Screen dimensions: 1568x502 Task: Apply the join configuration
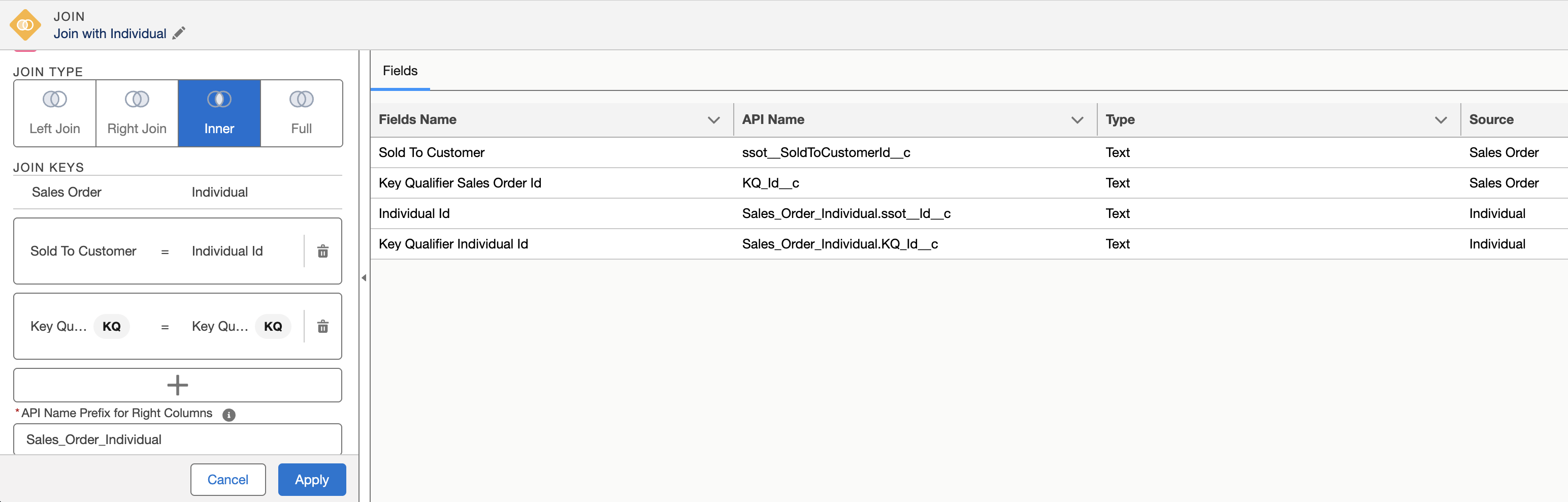point(312,480)
